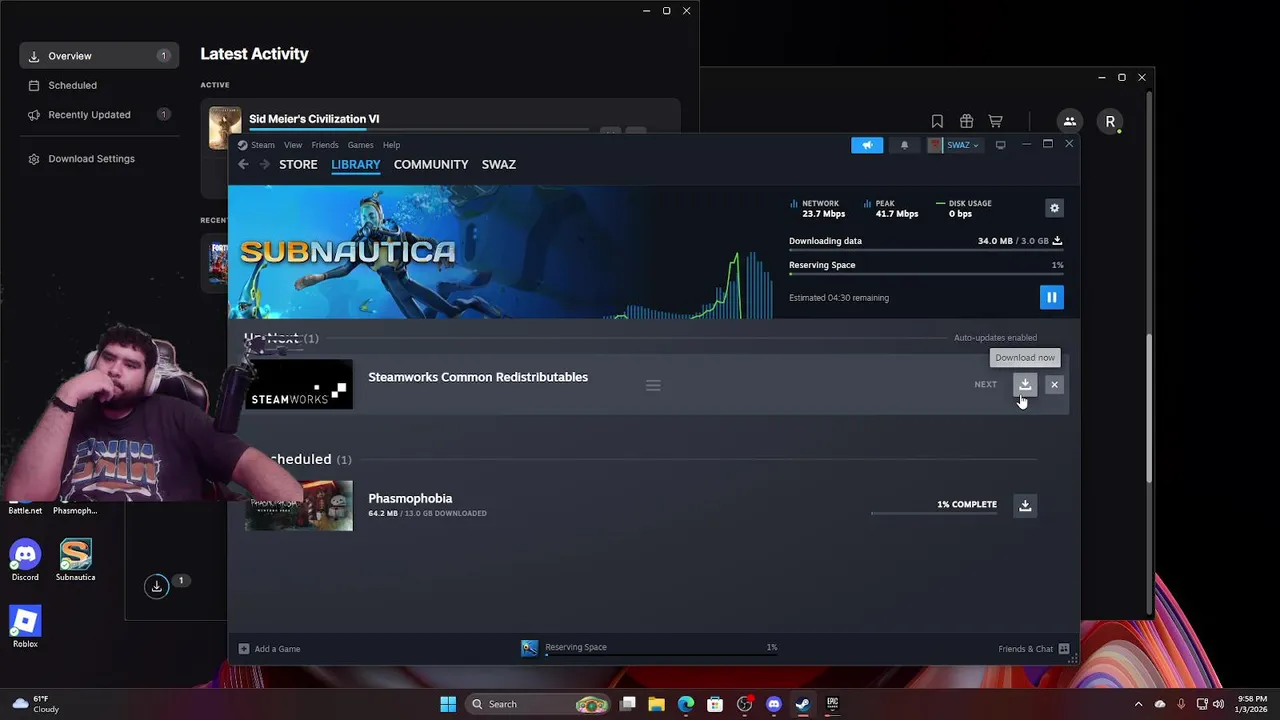Open the weather widget showing Cloudy
The height and width of the screenshot is (720, 1280).
(36, 704)
